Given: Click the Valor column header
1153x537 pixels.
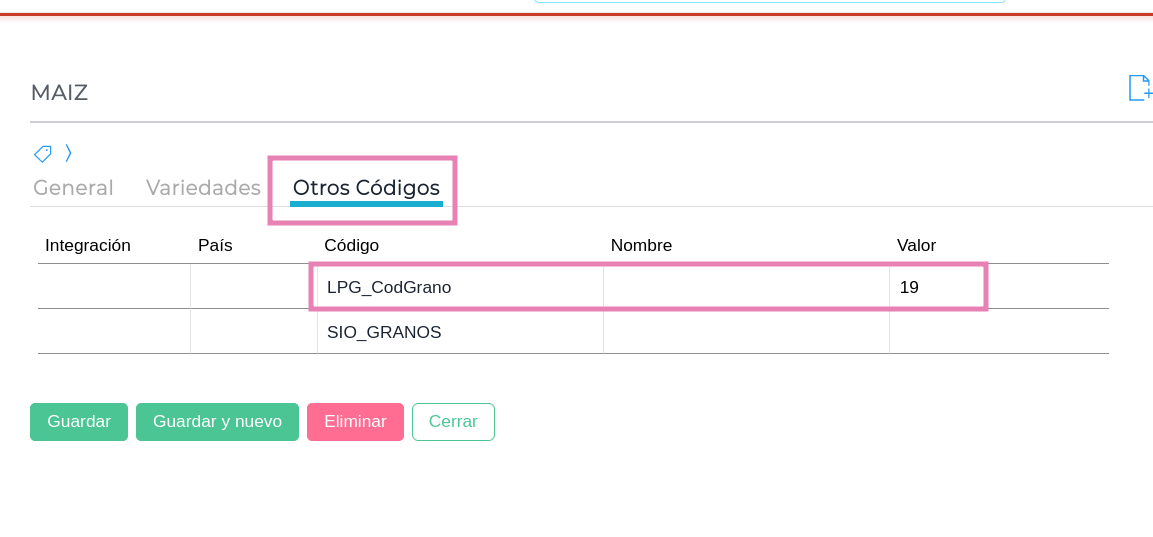Looking at the screenshot, I should point(916,245).
